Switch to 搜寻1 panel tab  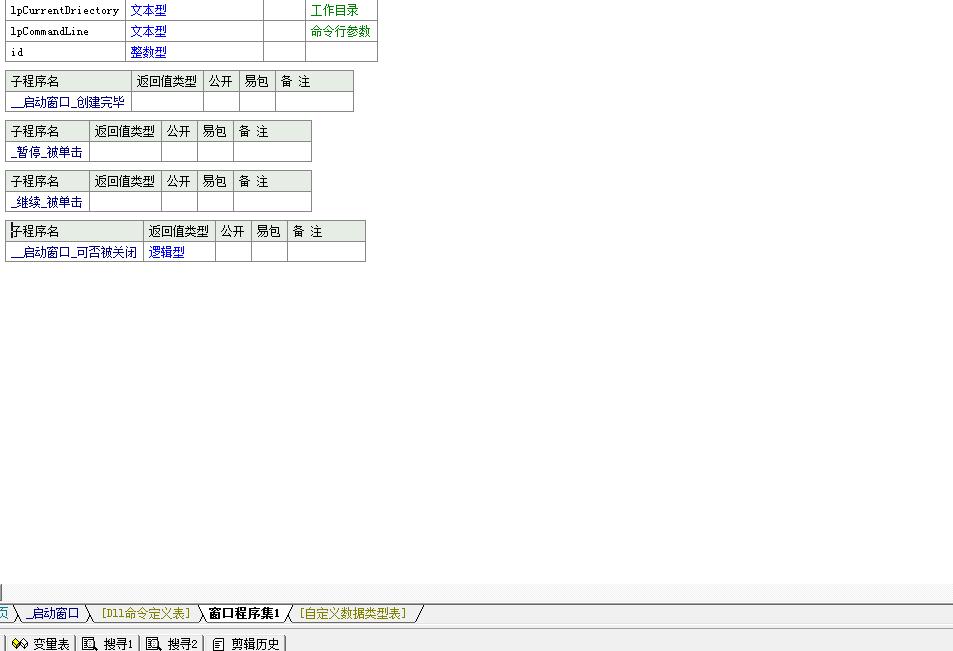pyautogui.click(x=118, y=644)
